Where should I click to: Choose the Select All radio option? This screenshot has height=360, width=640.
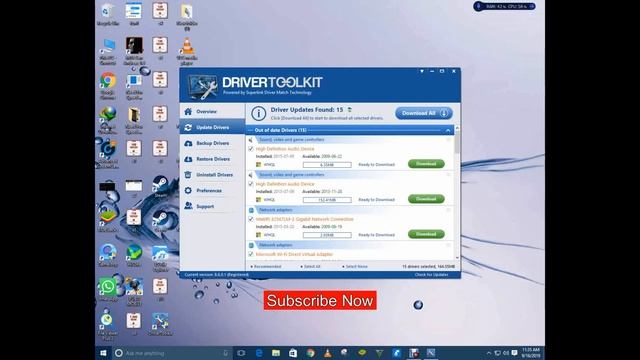click(x=310, y=267)
